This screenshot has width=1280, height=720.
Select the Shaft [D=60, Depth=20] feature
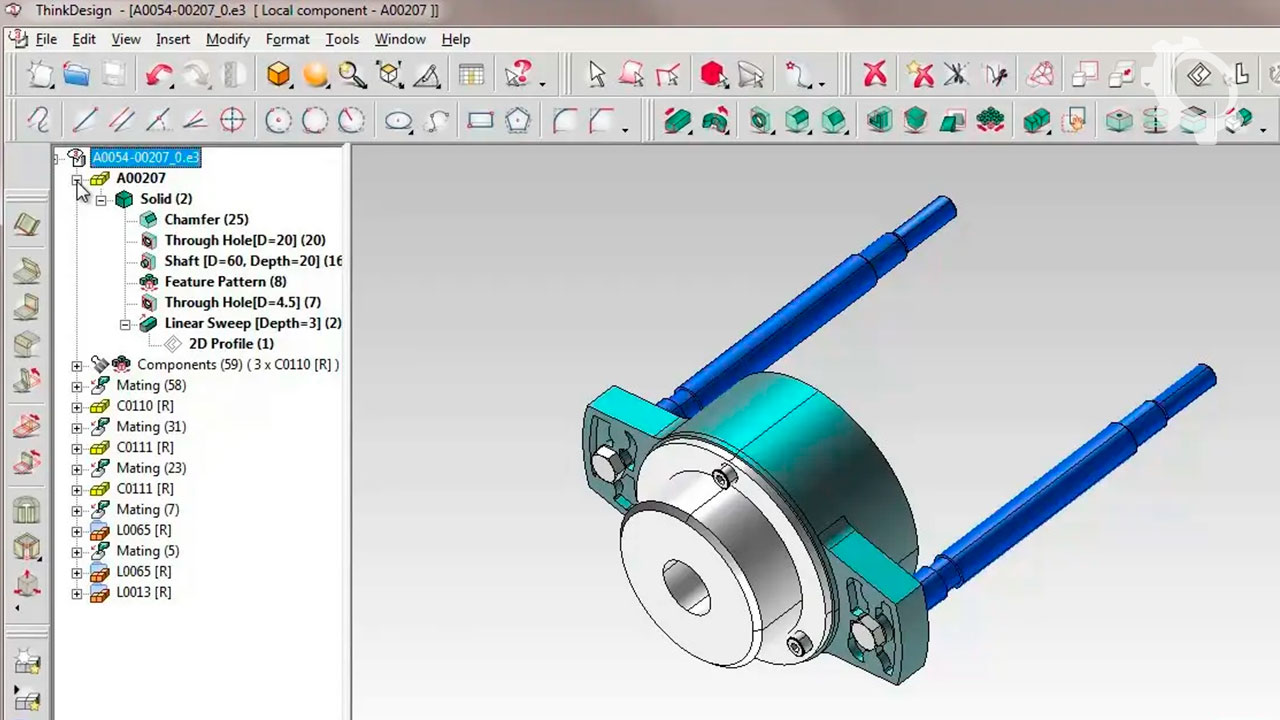point(253,261)
